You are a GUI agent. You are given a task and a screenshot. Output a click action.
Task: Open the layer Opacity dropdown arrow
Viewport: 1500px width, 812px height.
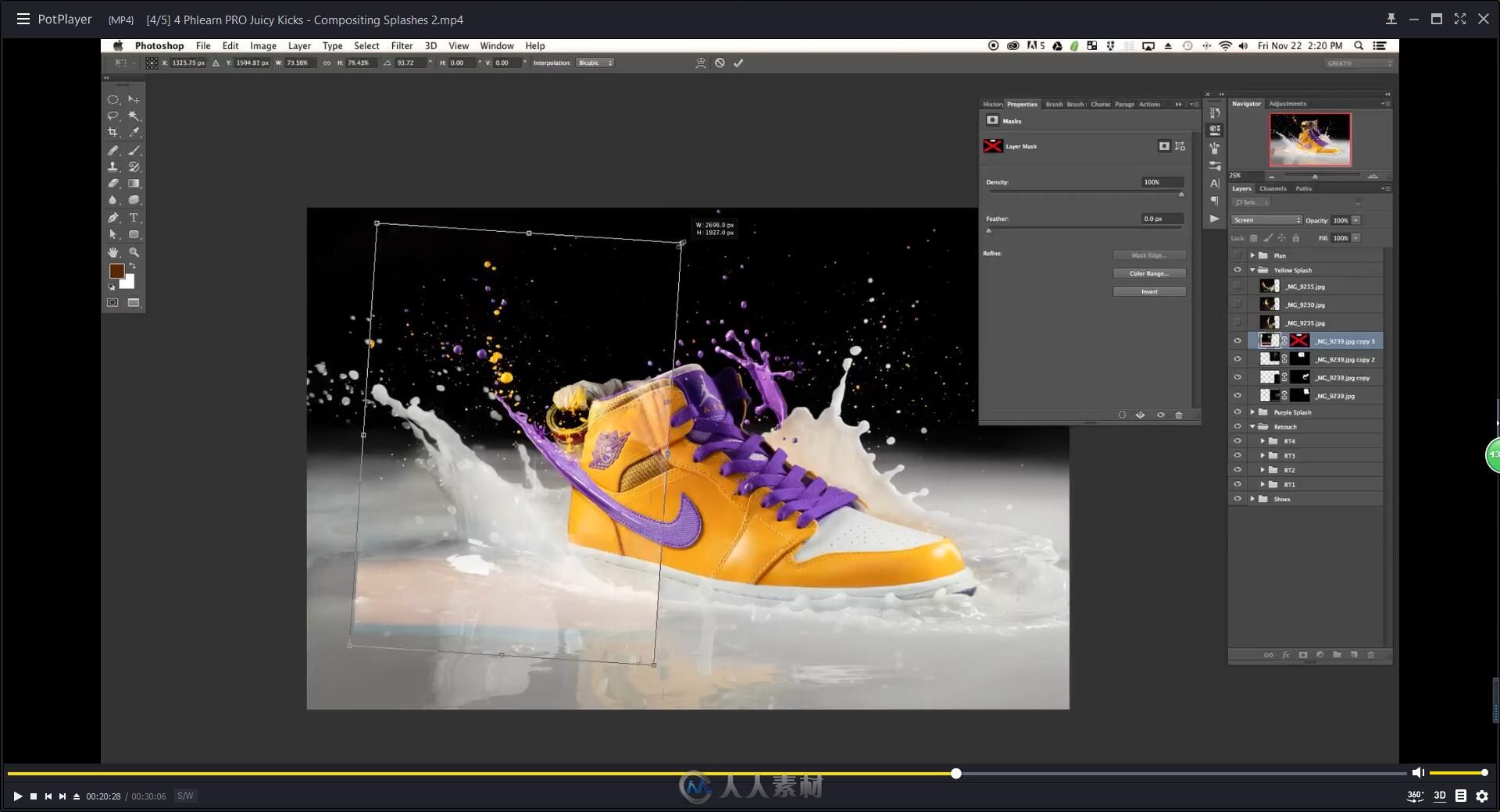coord(1356,220)
